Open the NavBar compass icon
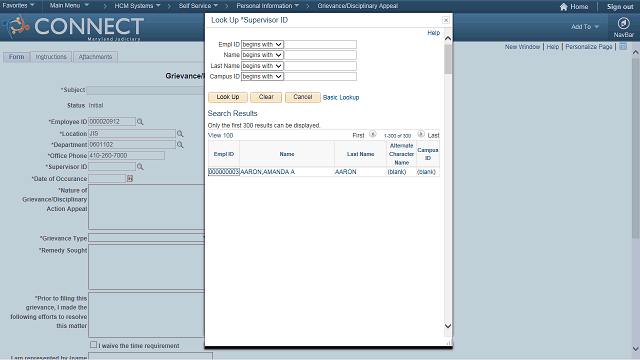The image size is (640, 360). 623,23
